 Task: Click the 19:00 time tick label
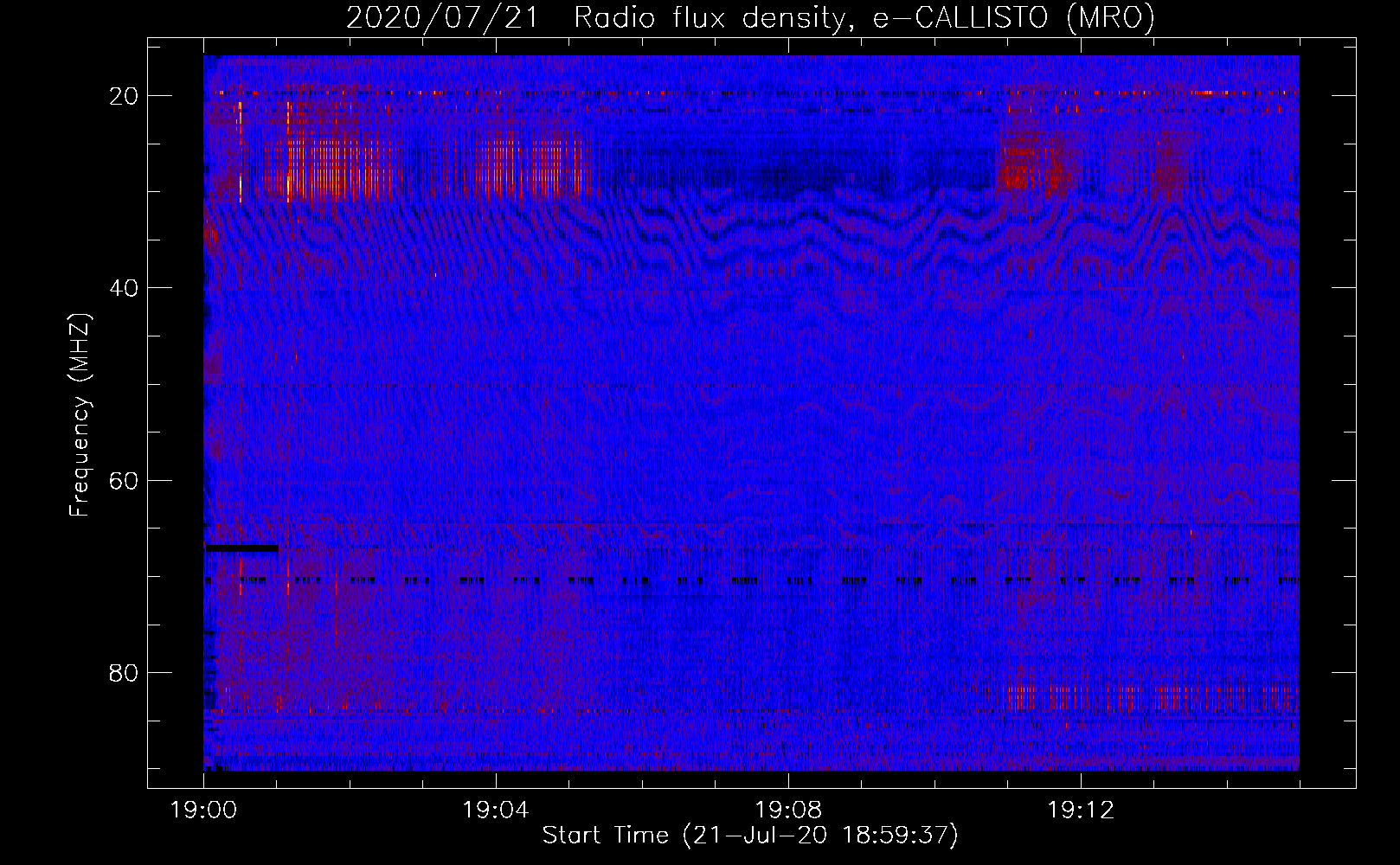tap(203, 811)
